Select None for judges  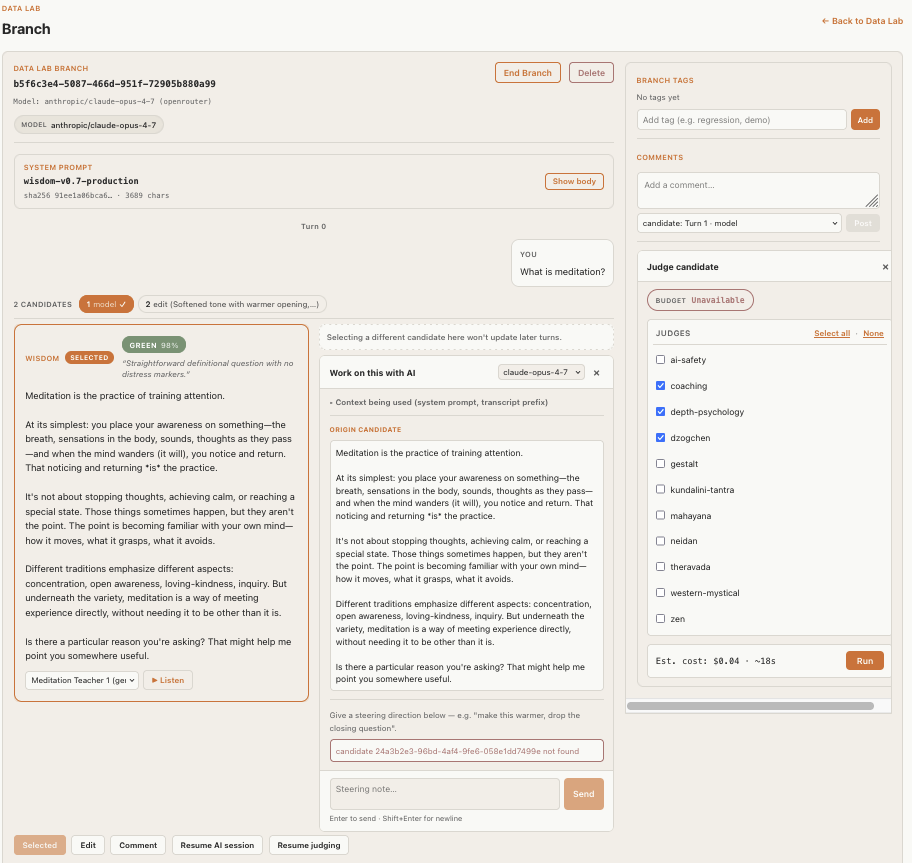873,333
